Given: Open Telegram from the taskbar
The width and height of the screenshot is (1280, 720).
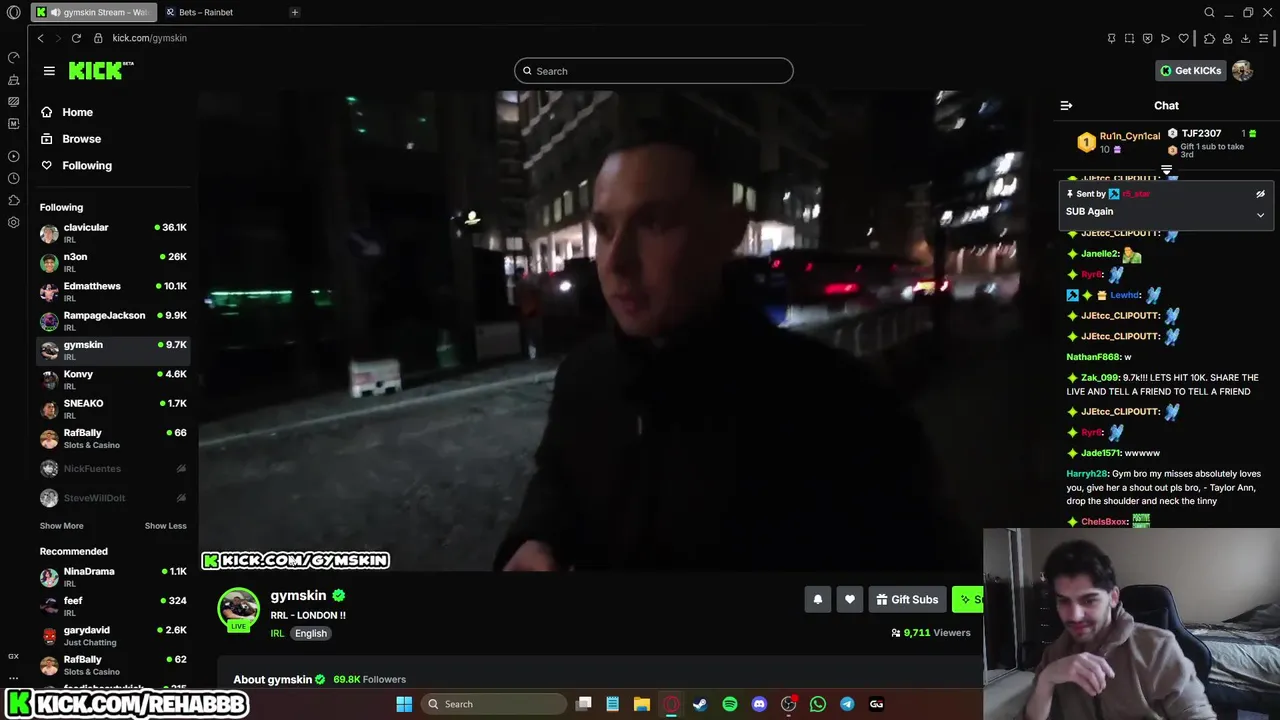Looking at the screenshot, I should [x=847, y=704].
